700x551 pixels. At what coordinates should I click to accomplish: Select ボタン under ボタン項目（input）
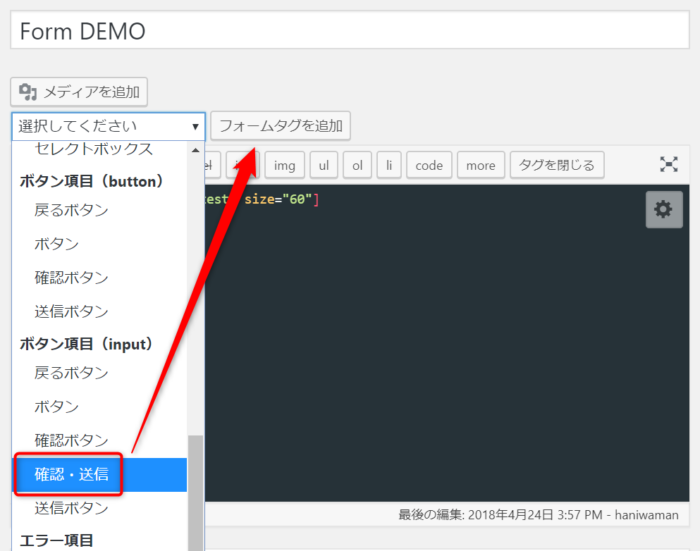pos(57,407)
